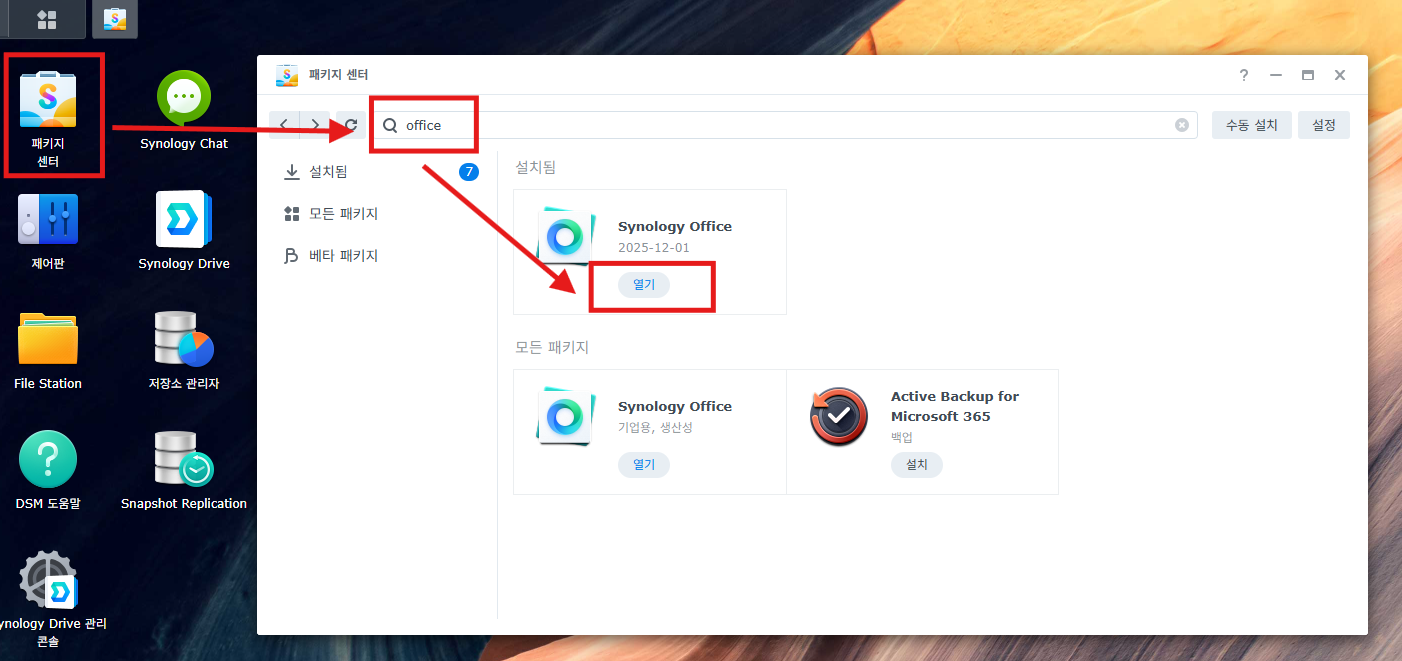The image size is (1402, 661).
Task: Maximize the Package Center window
Action: coord(1308,75)
